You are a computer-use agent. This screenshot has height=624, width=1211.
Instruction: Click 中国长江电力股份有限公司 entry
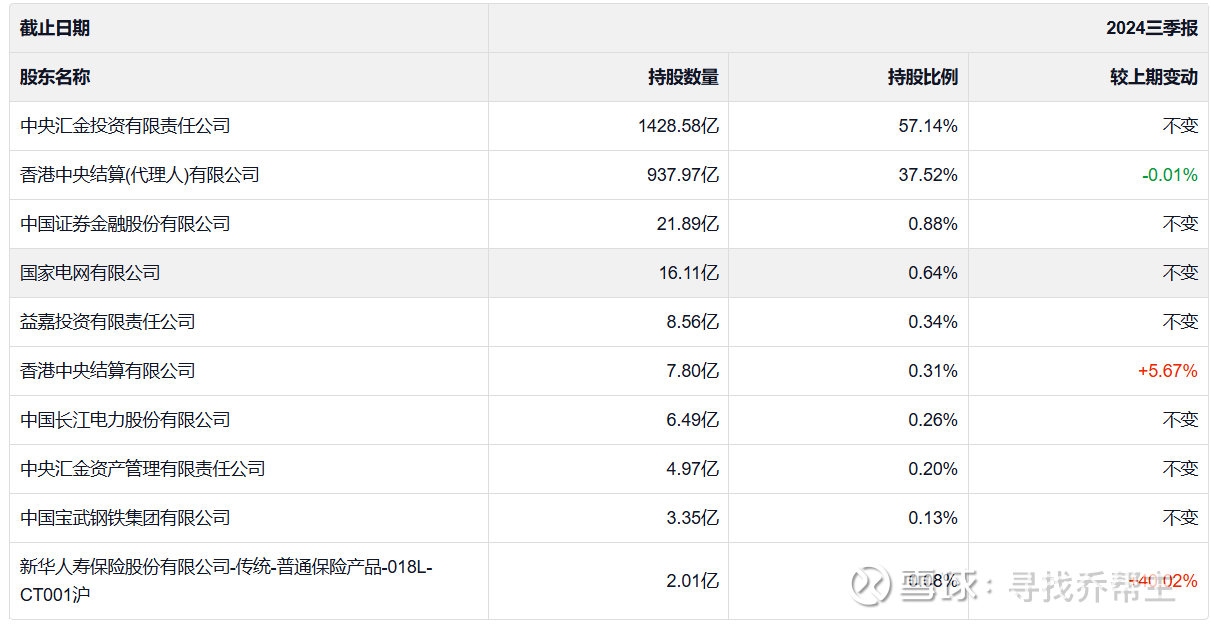pos(126,420)
